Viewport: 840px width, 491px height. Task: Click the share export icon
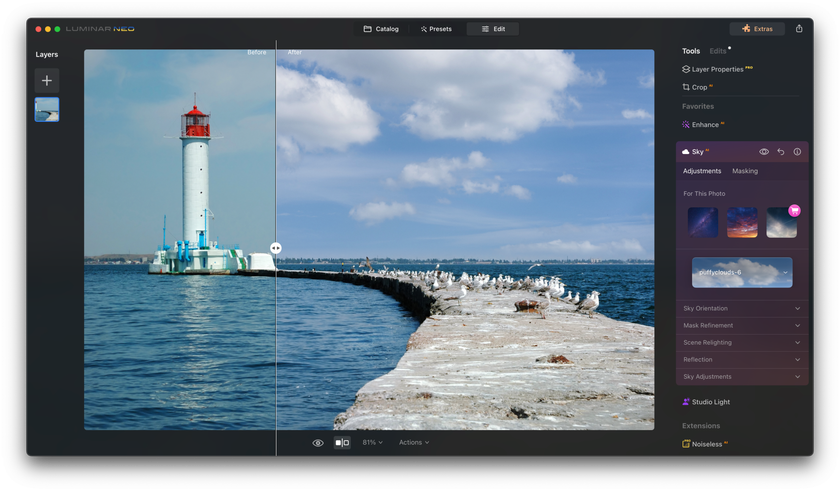[x=799, y=29]
